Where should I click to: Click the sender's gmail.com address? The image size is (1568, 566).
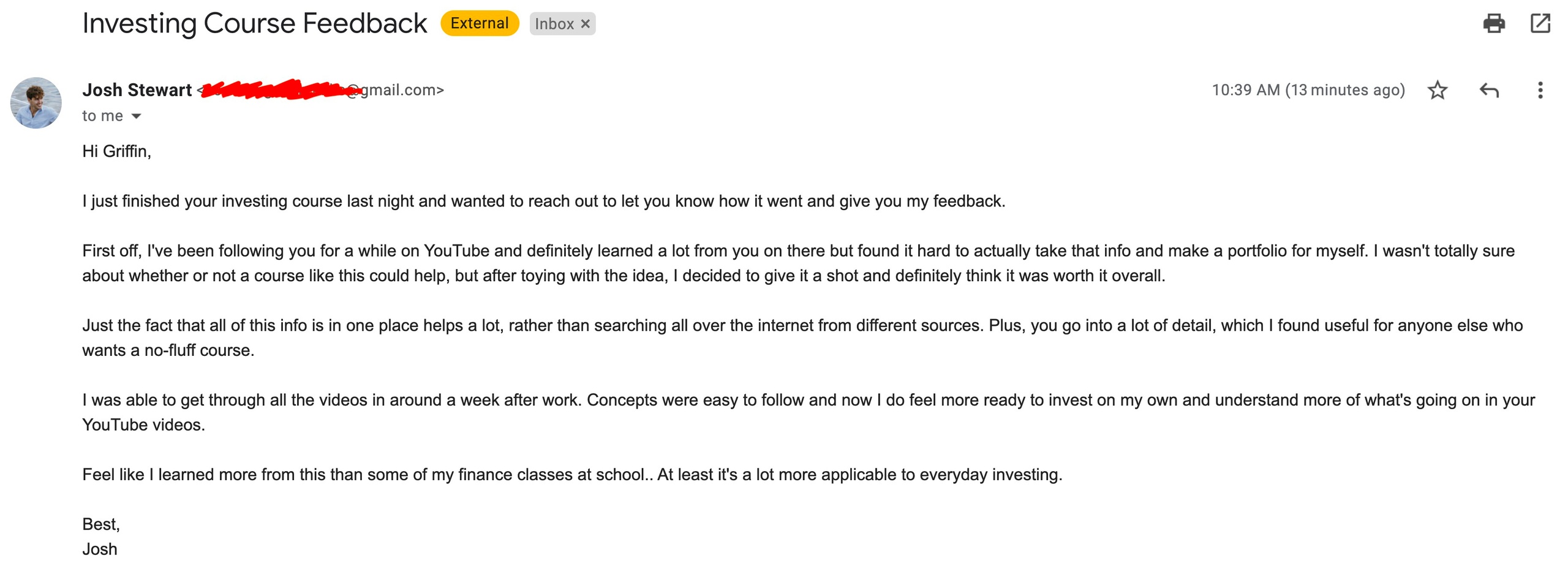coord(401,90)
